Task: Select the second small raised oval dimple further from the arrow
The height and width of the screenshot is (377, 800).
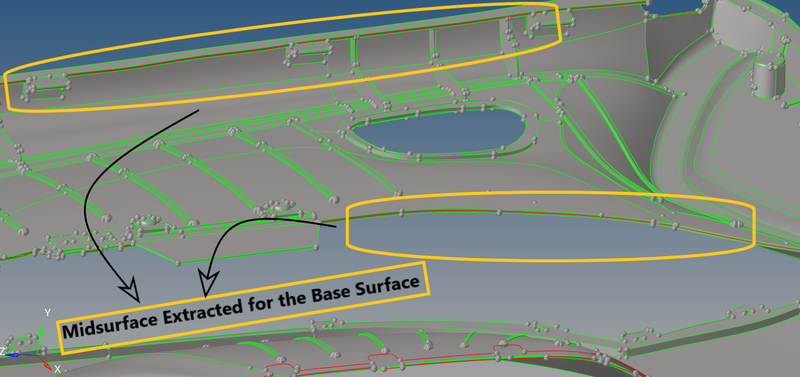Action: 149,221
